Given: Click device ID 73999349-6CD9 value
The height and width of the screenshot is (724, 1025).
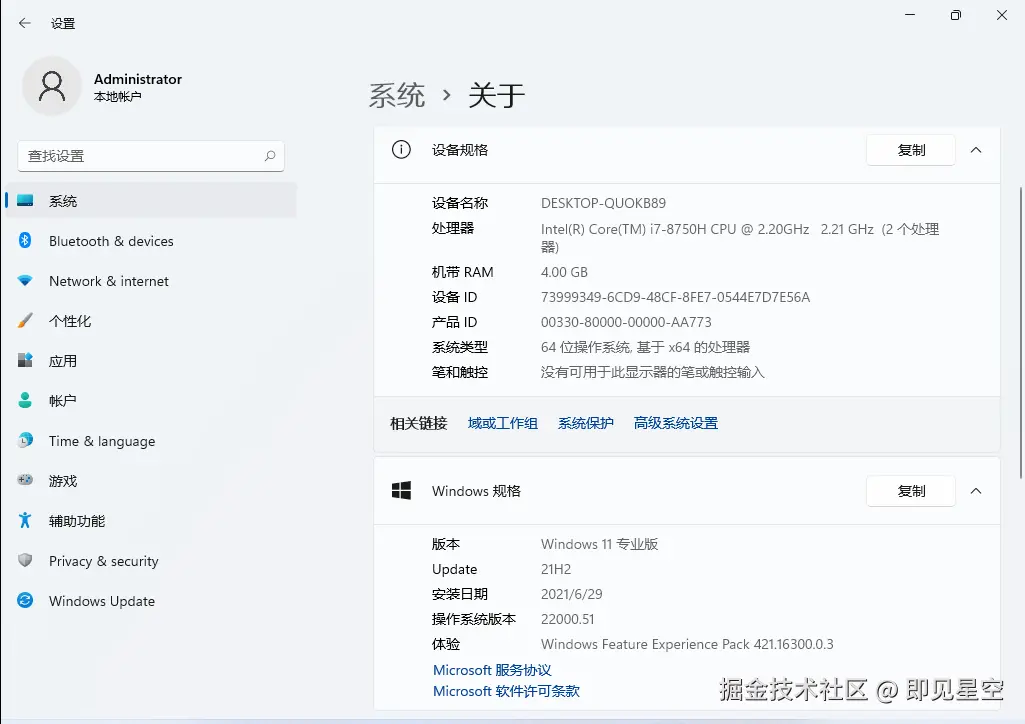Looking at the screenshot, I should [x=675, y=297].
